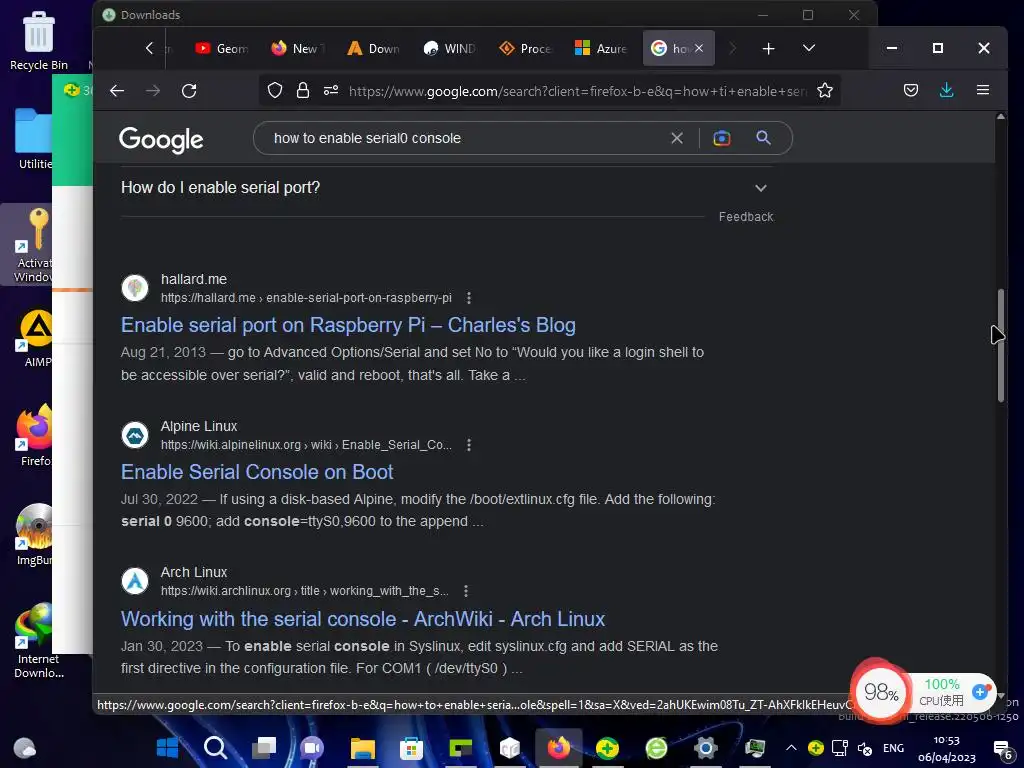Switch to the Azure tab
Image resolution: width=1024 pixels, height=768 pixels.
pos(601,48)
